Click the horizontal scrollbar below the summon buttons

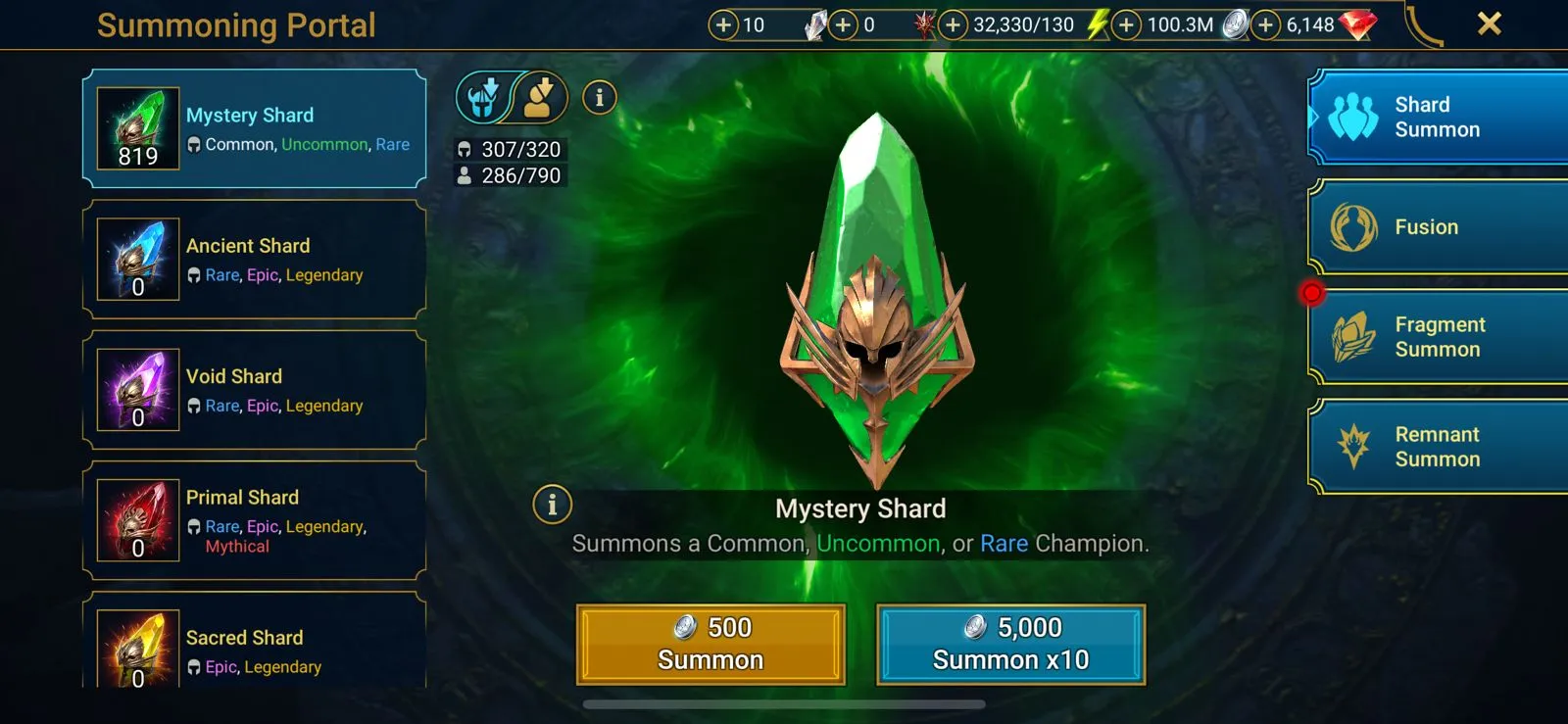784,703
